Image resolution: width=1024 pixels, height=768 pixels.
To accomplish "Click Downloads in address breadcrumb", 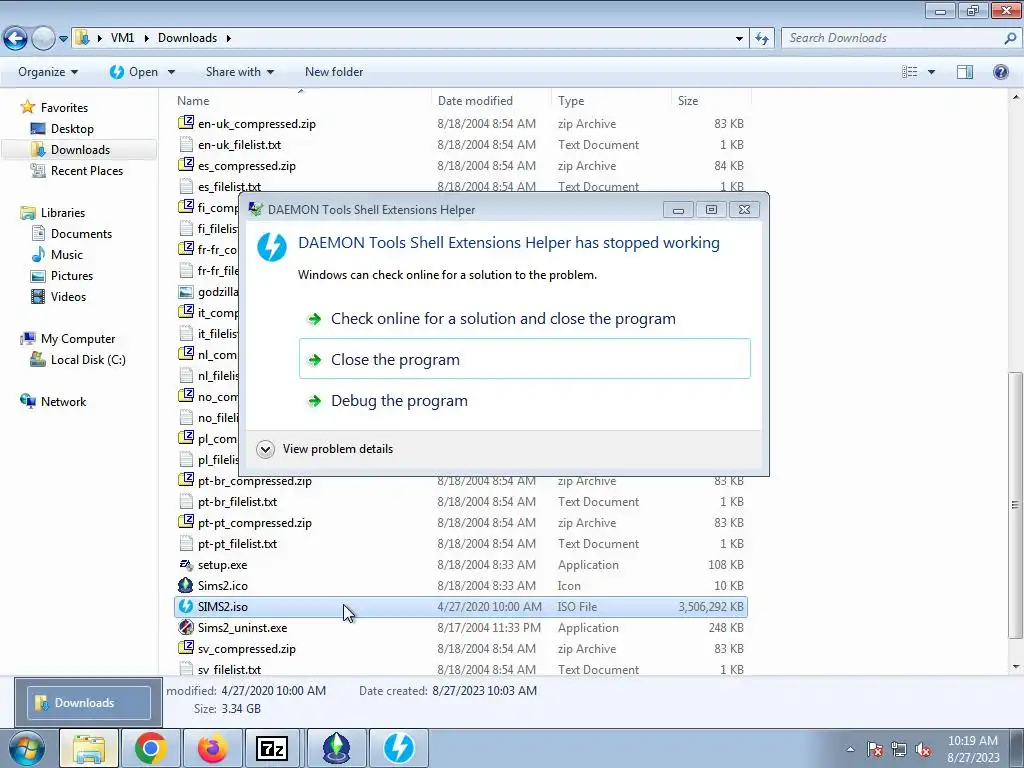I will pyautogui.click(x=187, y=38).
